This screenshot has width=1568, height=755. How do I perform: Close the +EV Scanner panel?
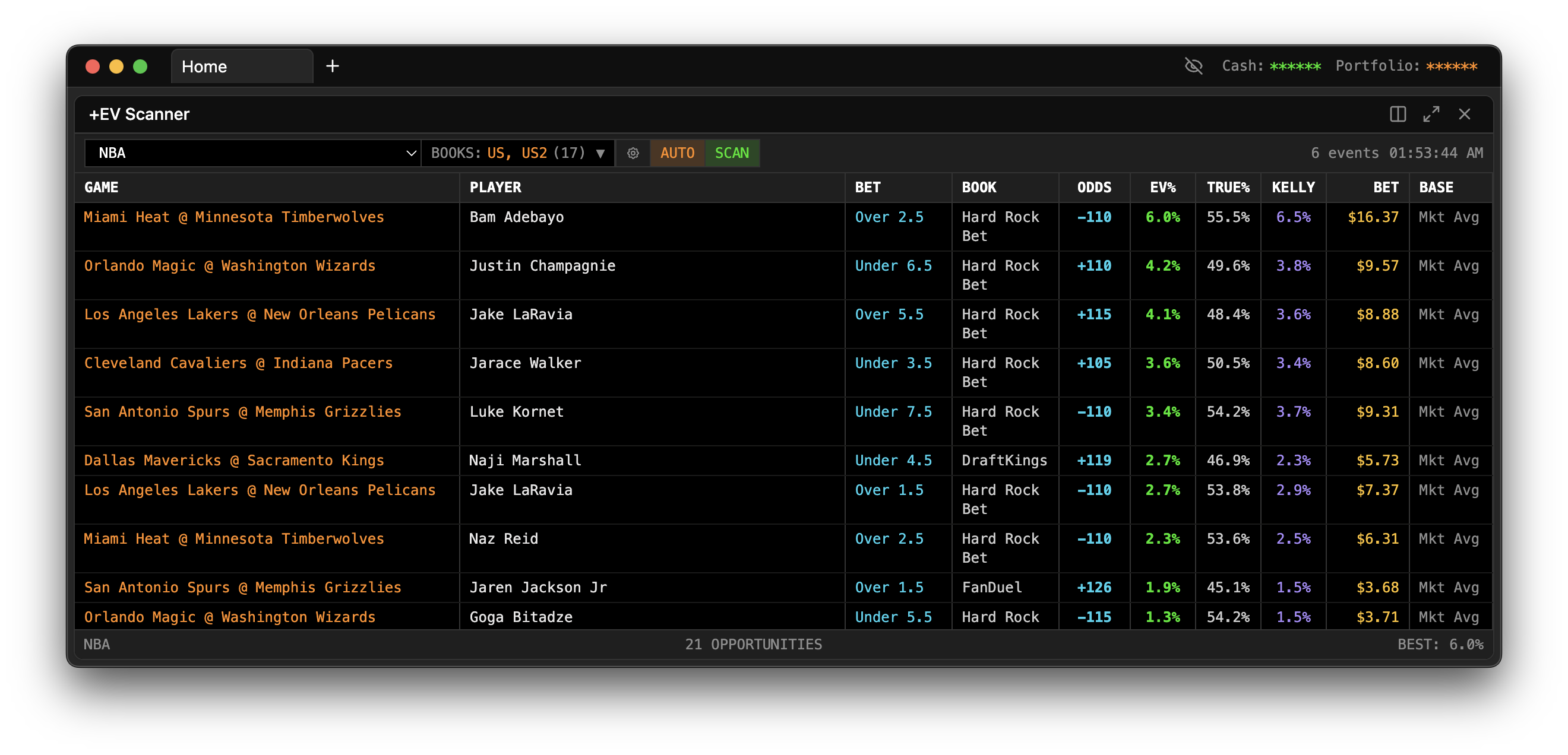click(1465, 114)
